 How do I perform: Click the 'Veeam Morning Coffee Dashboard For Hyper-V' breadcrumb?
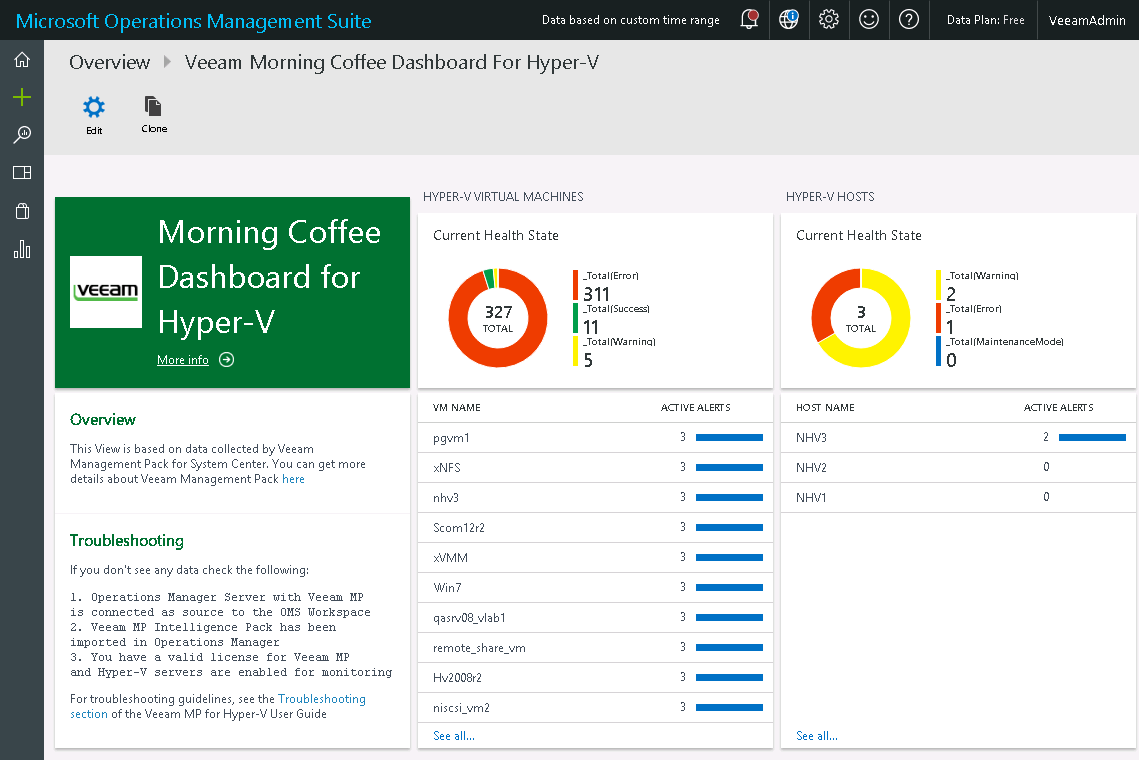[392, 62]
